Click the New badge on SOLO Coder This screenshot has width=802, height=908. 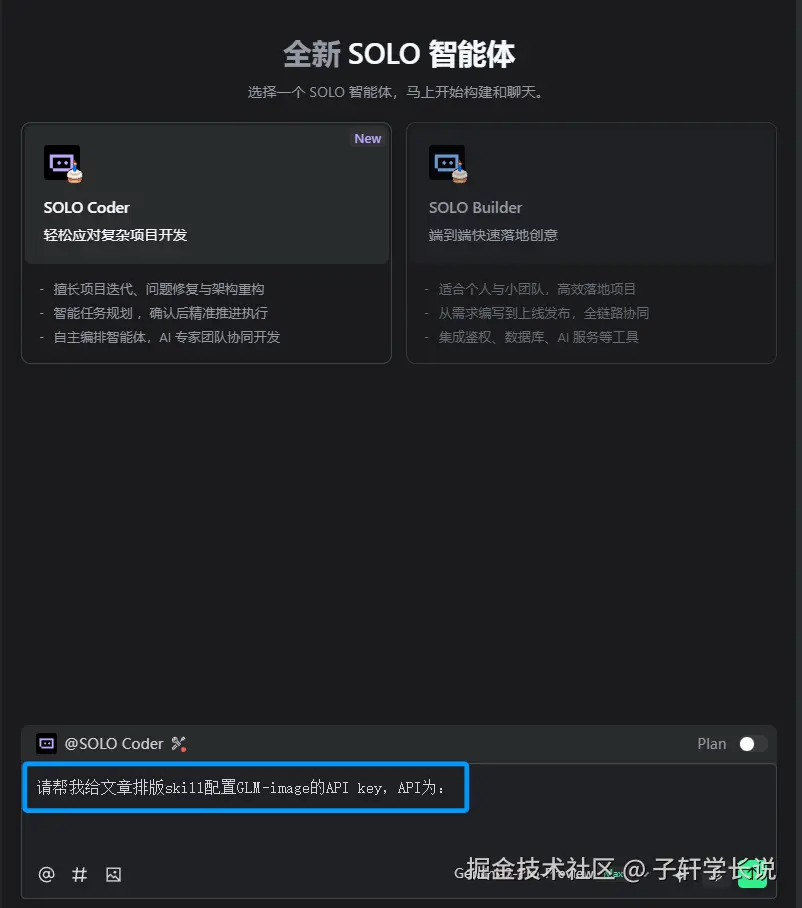pyautogui.click(x=368, y=138)
